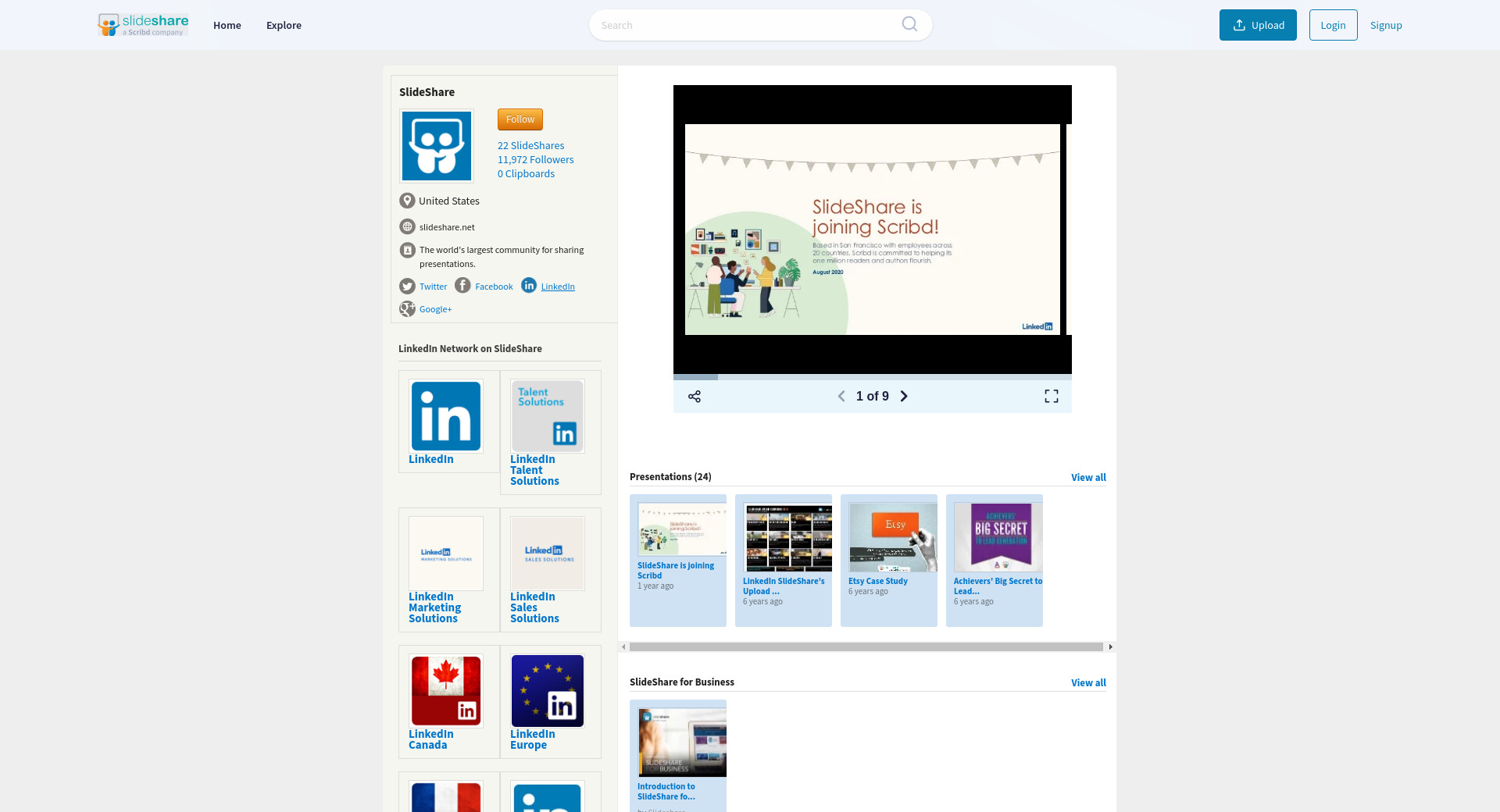The height and width of the screenshot is (812, 1500).
Task: Click 'LinkedIn Network on SlideShare' heading
Action: [470, 349]
